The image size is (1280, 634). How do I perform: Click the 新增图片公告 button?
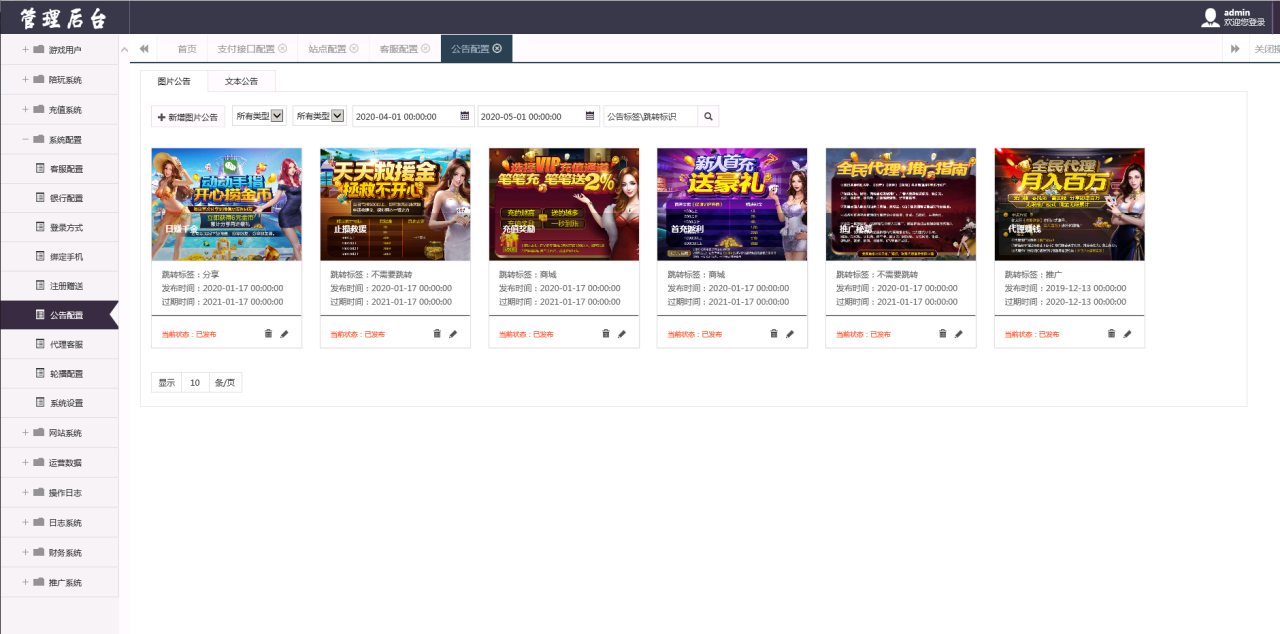tap(188, 117)
